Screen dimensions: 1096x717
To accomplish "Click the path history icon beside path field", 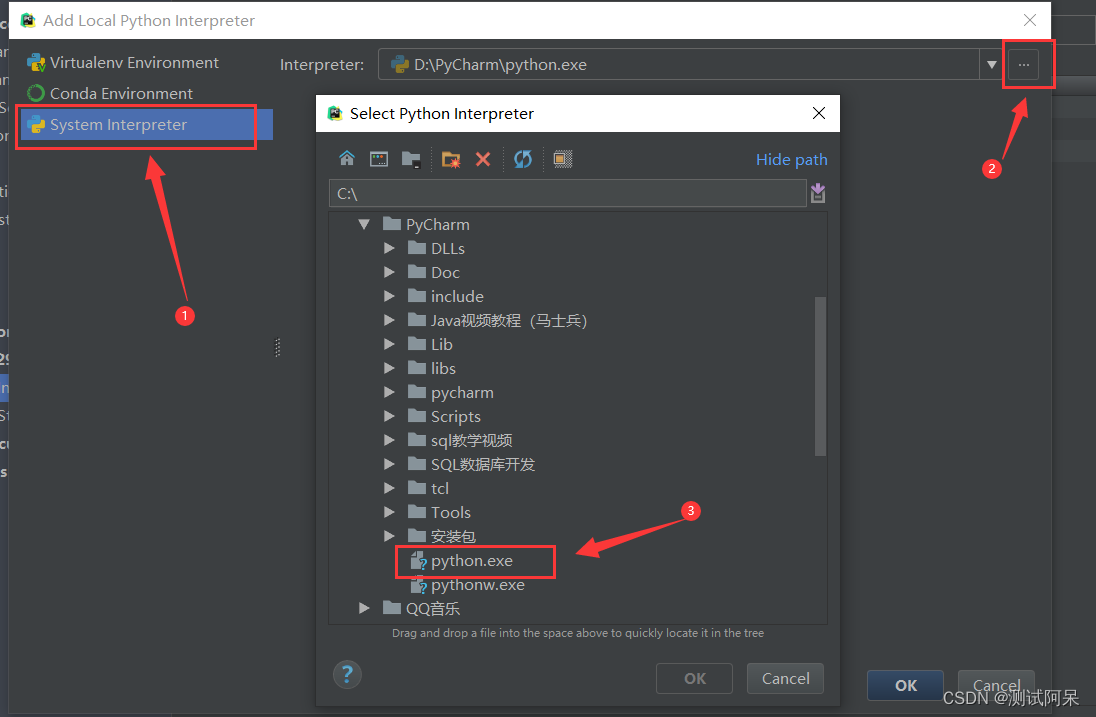I will click(x=818, y=193).
